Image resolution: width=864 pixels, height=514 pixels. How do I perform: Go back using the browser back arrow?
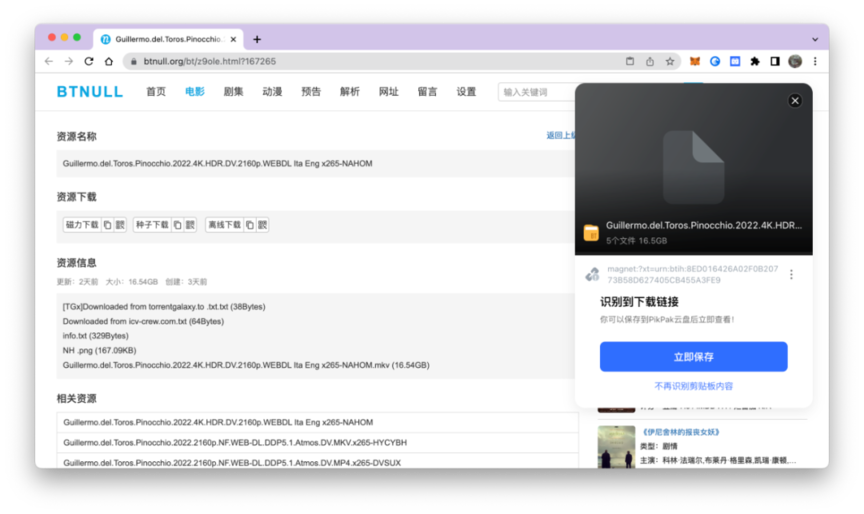[48, 61]
